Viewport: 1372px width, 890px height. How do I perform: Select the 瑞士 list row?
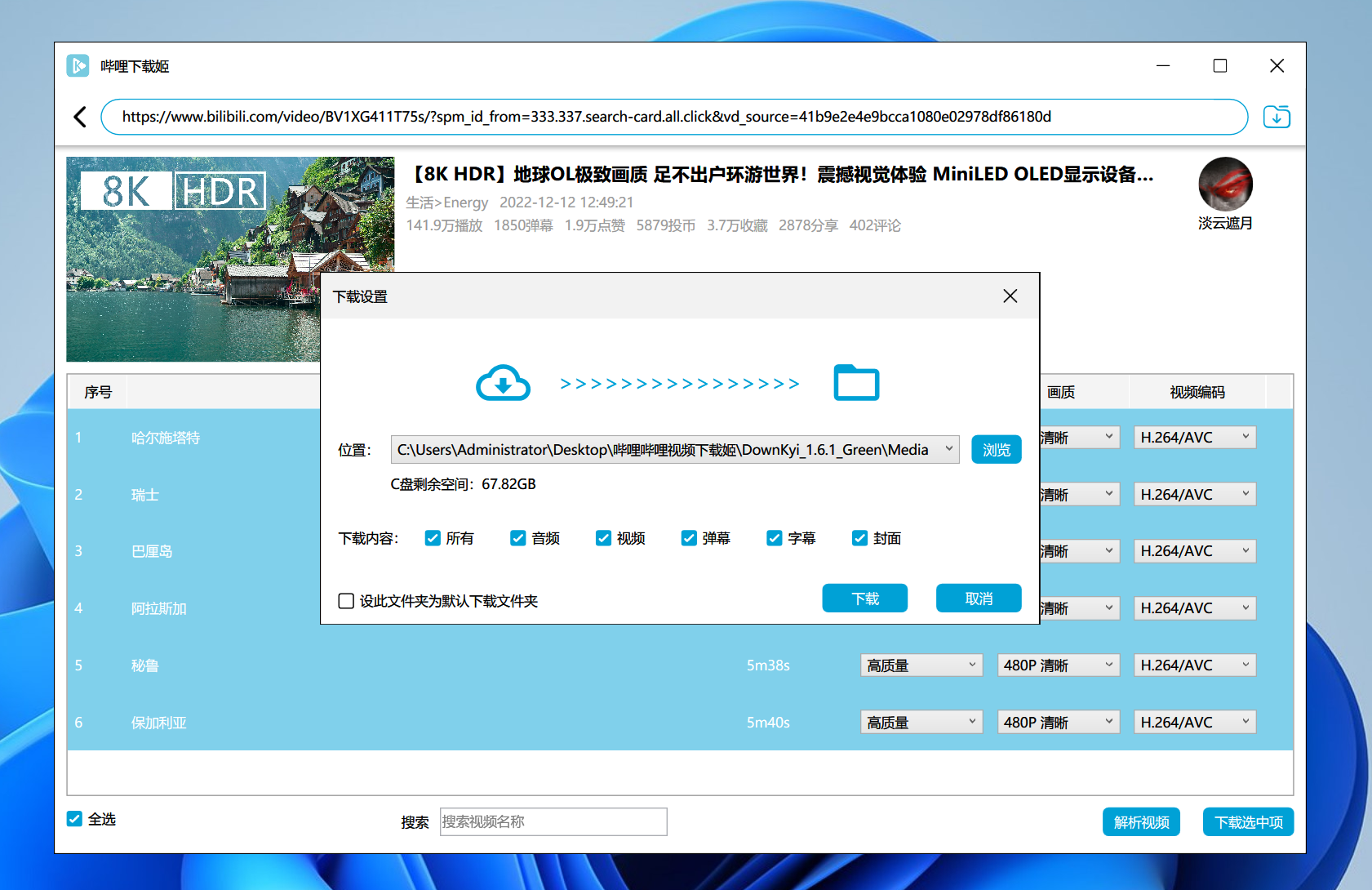pos(194,495)
